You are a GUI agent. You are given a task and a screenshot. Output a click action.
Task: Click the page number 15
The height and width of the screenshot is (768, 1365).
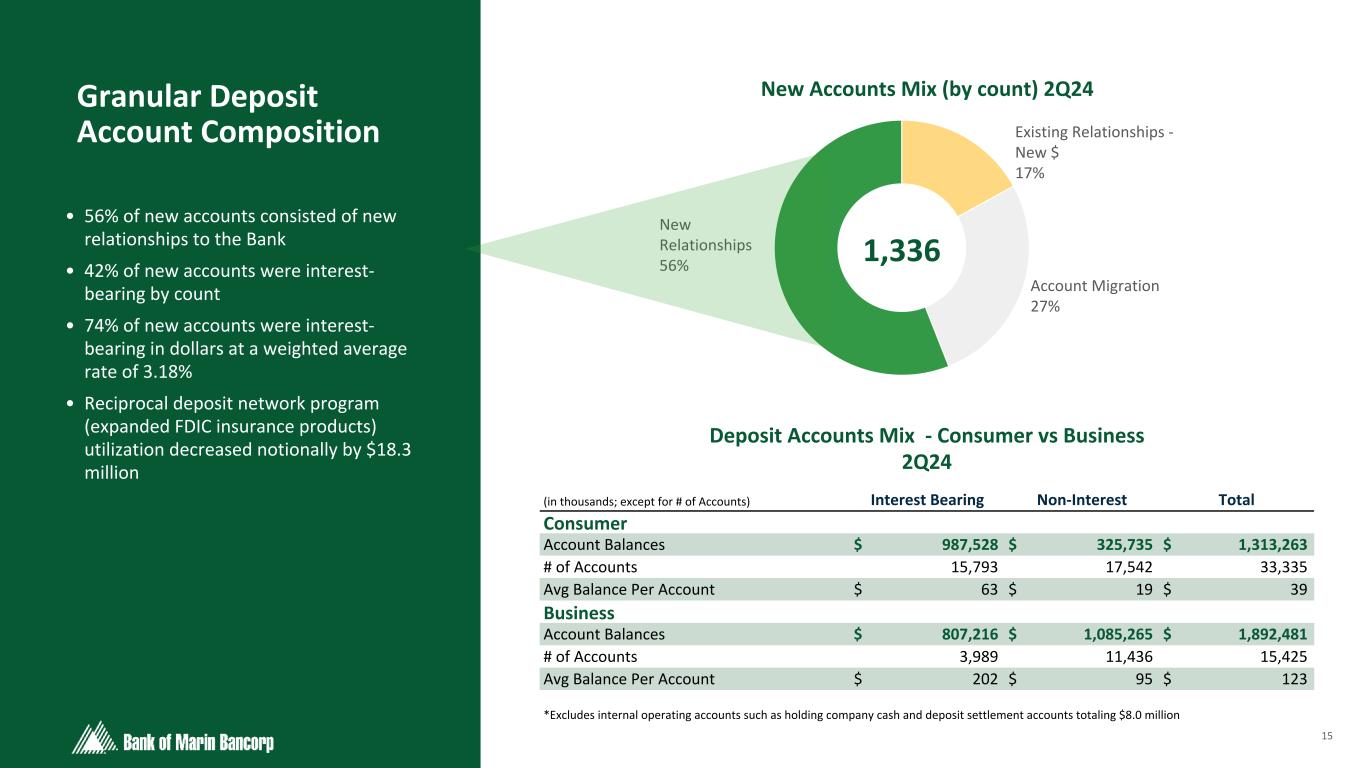[1327, 737]
